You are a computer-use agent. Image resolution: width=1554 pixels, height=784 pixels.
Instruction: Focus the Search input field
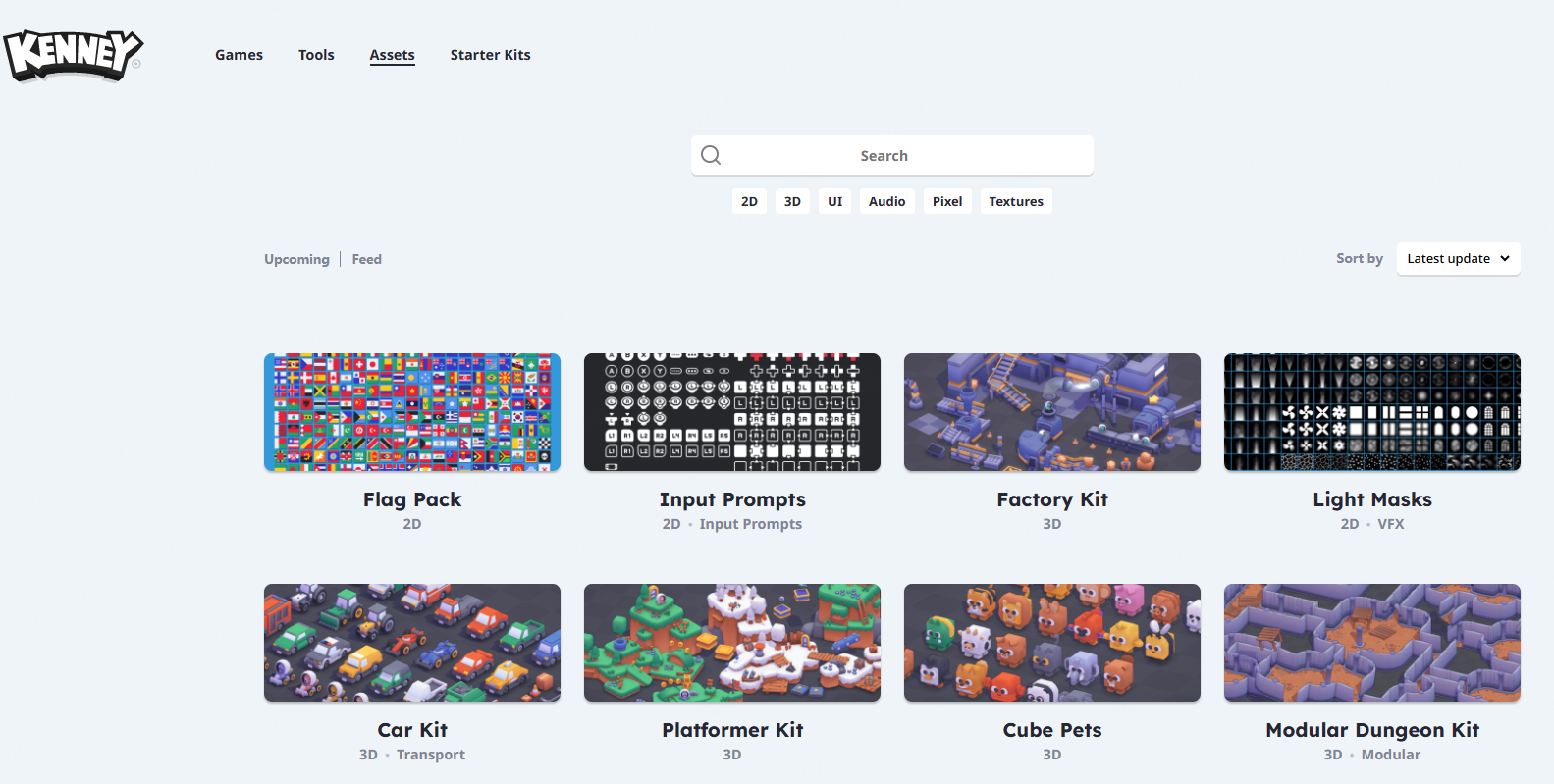pos(892,155)
